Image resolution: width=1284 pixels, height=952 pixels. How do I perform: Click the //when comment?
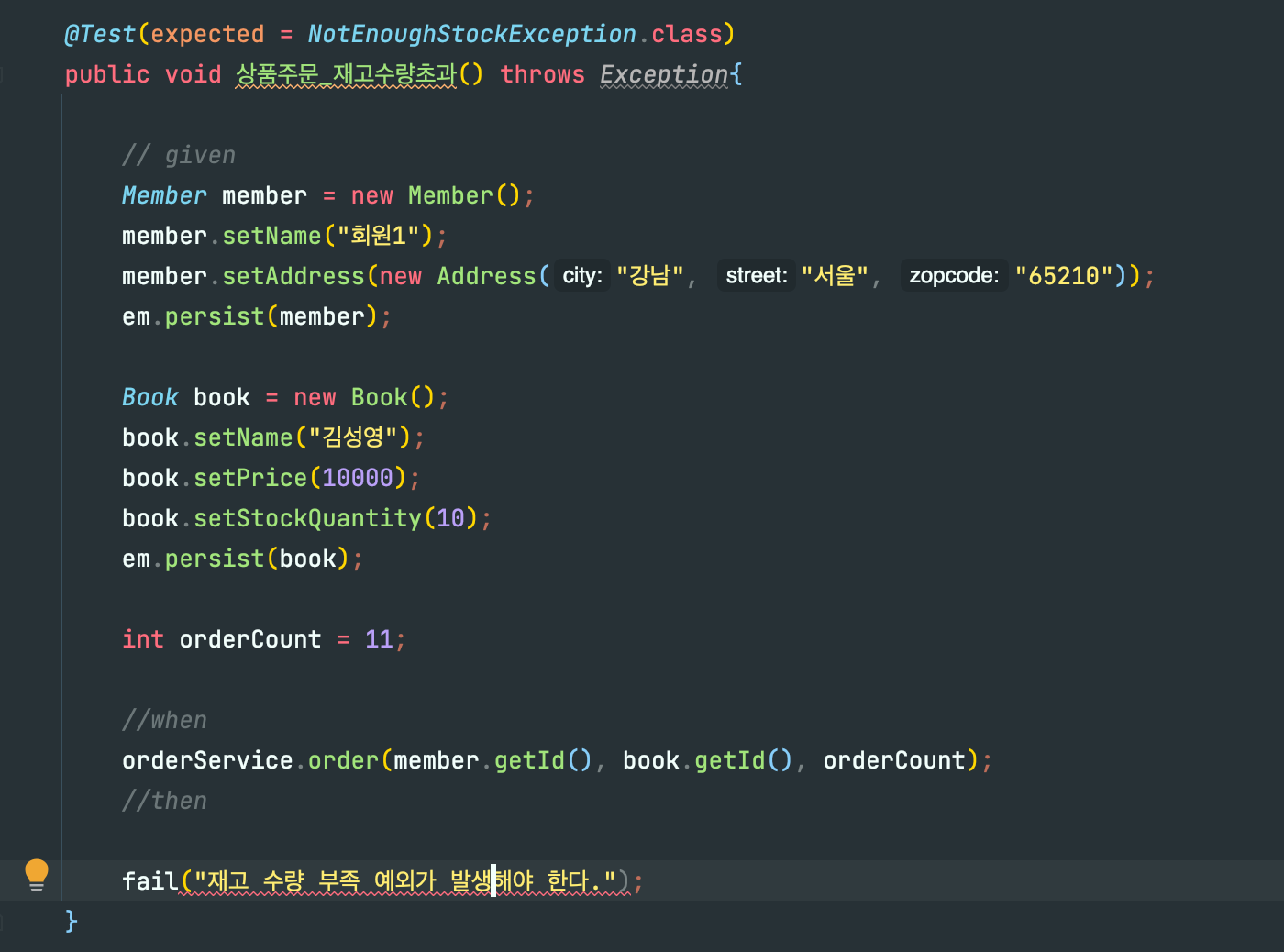tap(164, 720)
